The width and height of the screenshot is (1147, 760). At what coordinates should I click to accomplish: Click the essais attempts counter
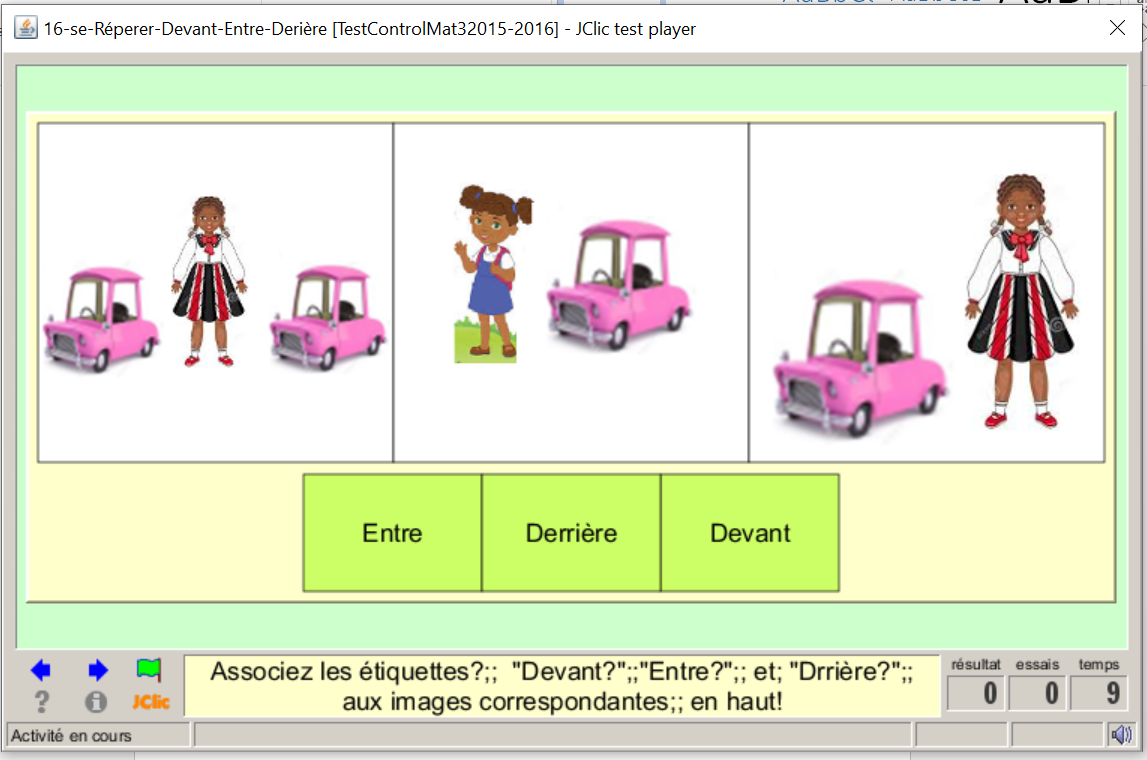pyautogui.click(x=1038, y=692)
